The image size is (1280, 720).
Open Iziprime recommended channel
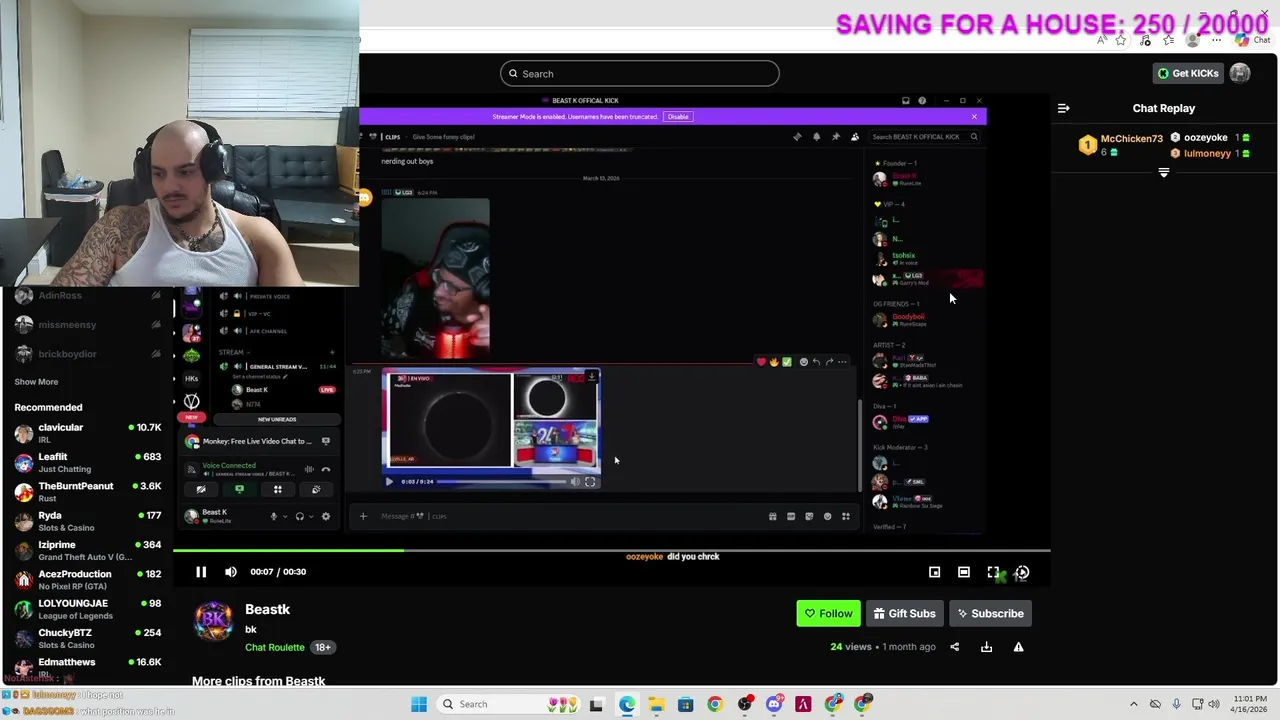point(88,550)
